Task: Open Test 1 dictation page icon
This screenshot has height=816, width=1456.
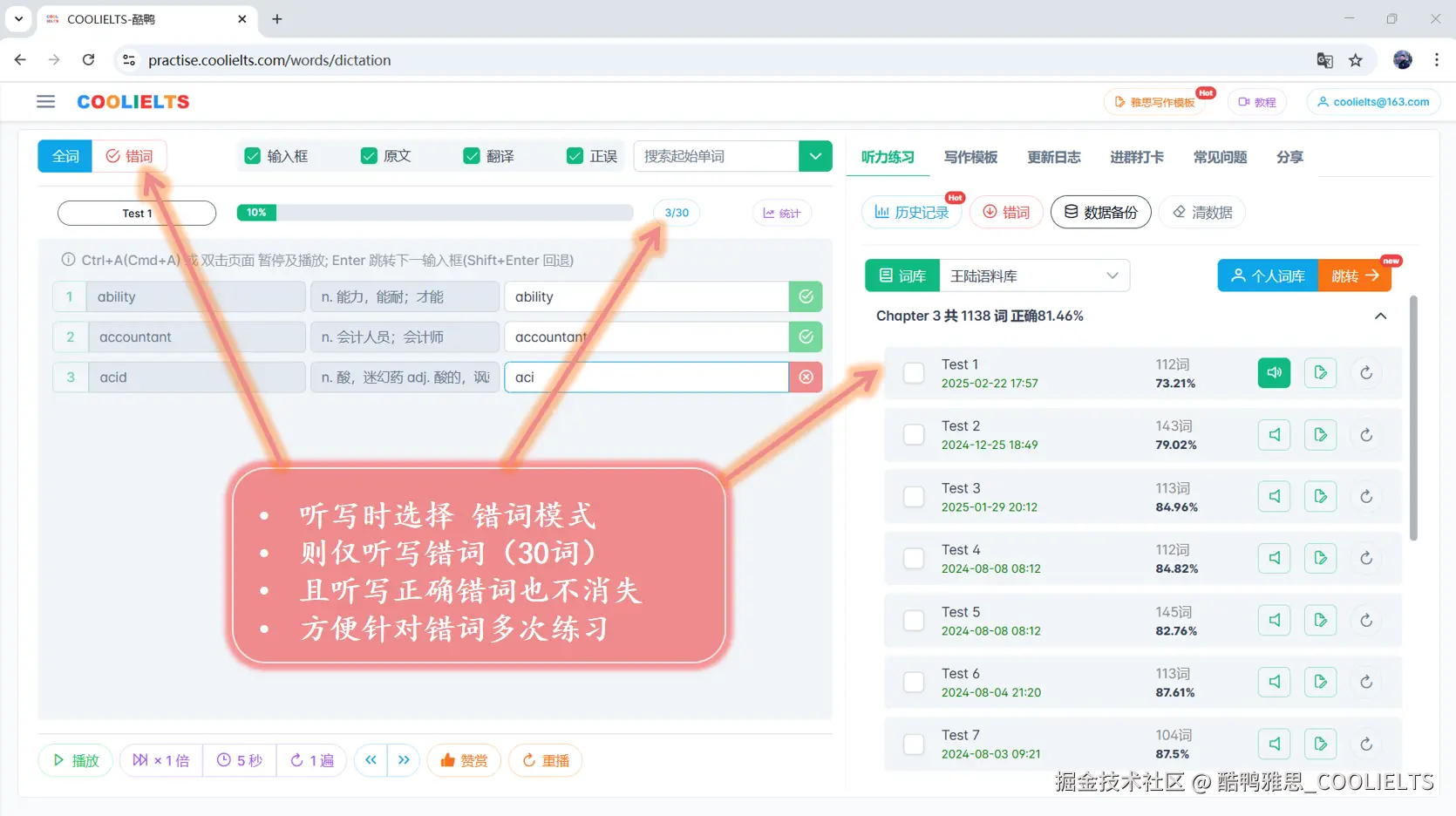Action: 1321,372
